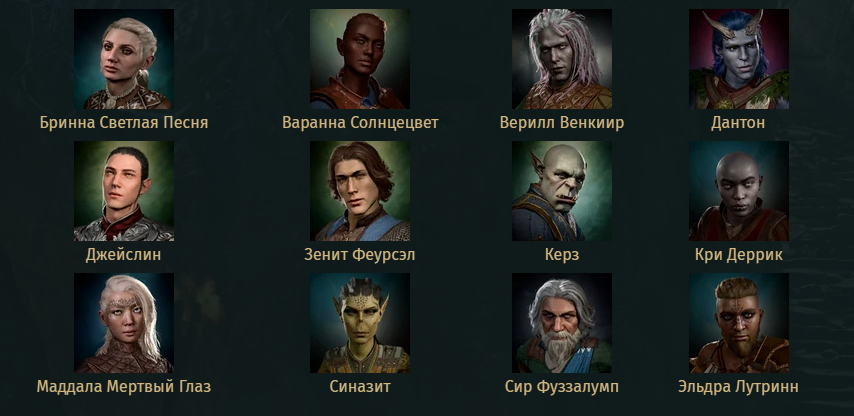
Task: Pick Джейслин elf portrait
Action: pos(124,191)
